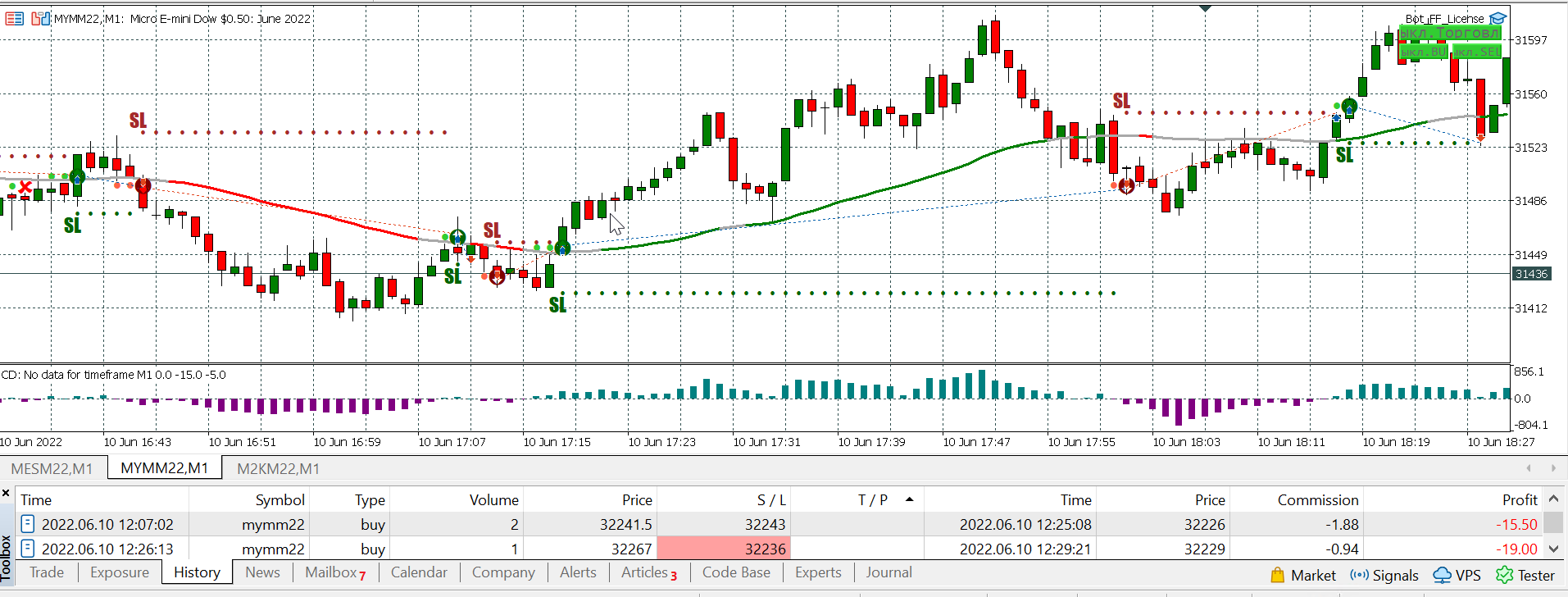1568x597 pixels.
Task: Toggle the green SELL switch on chart
Action: tap(1477, 52)
